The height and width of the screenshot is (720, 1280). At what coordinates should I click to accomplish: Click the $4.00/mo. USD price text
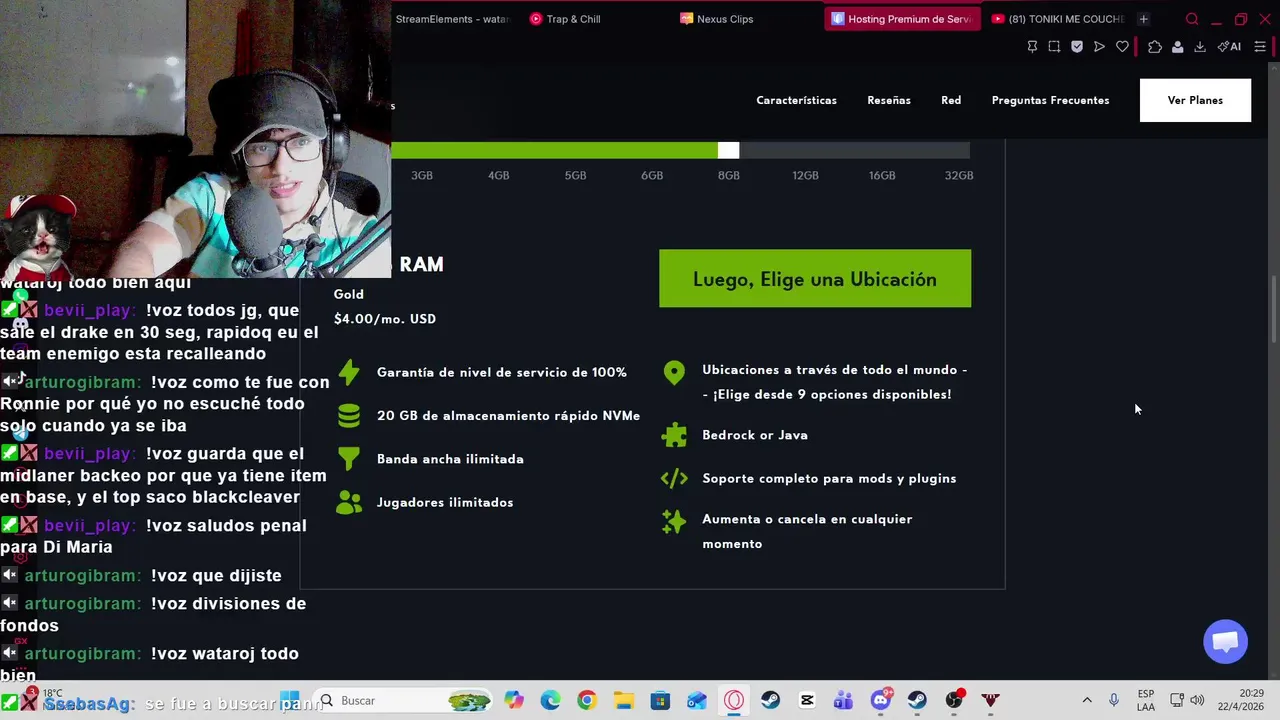[x=385, y=319]
